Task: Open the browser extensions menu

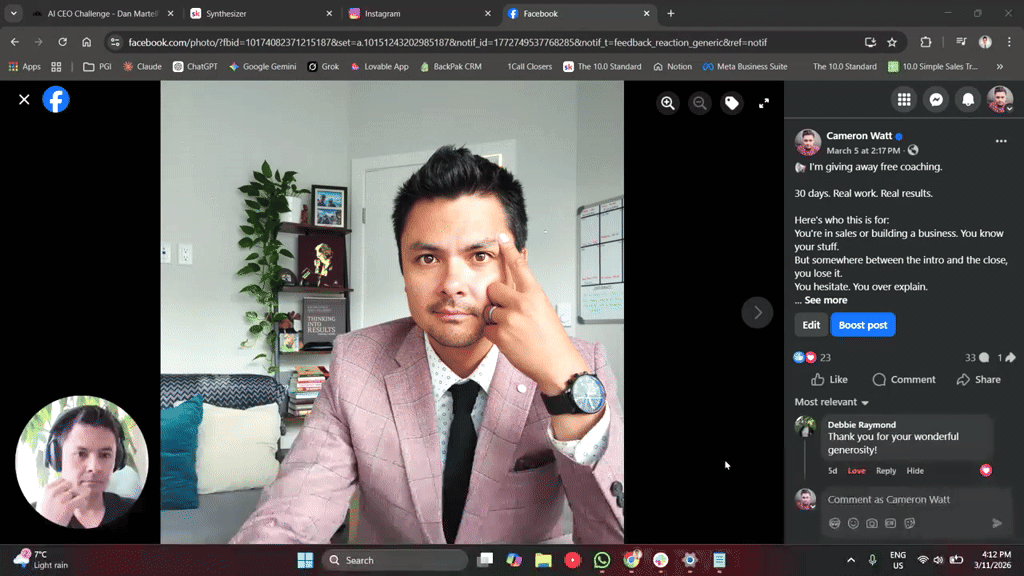Action: [925, 42]
